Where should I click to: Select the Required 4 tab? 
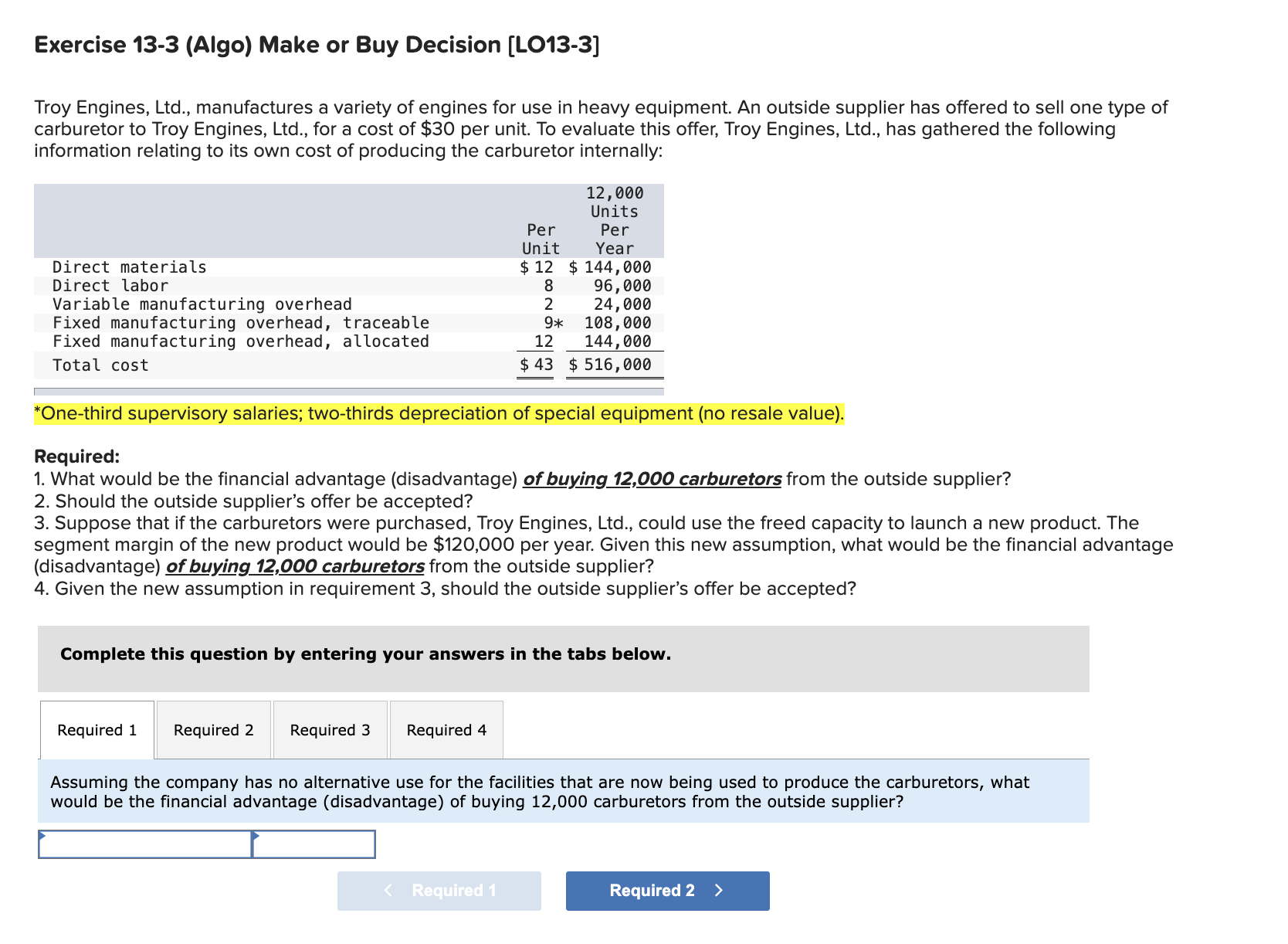(446, 729)
